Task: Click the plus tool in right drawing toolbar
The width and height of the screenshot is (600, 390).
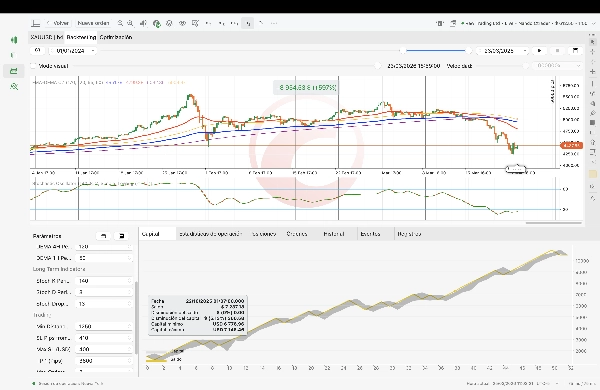Action: 593,72
